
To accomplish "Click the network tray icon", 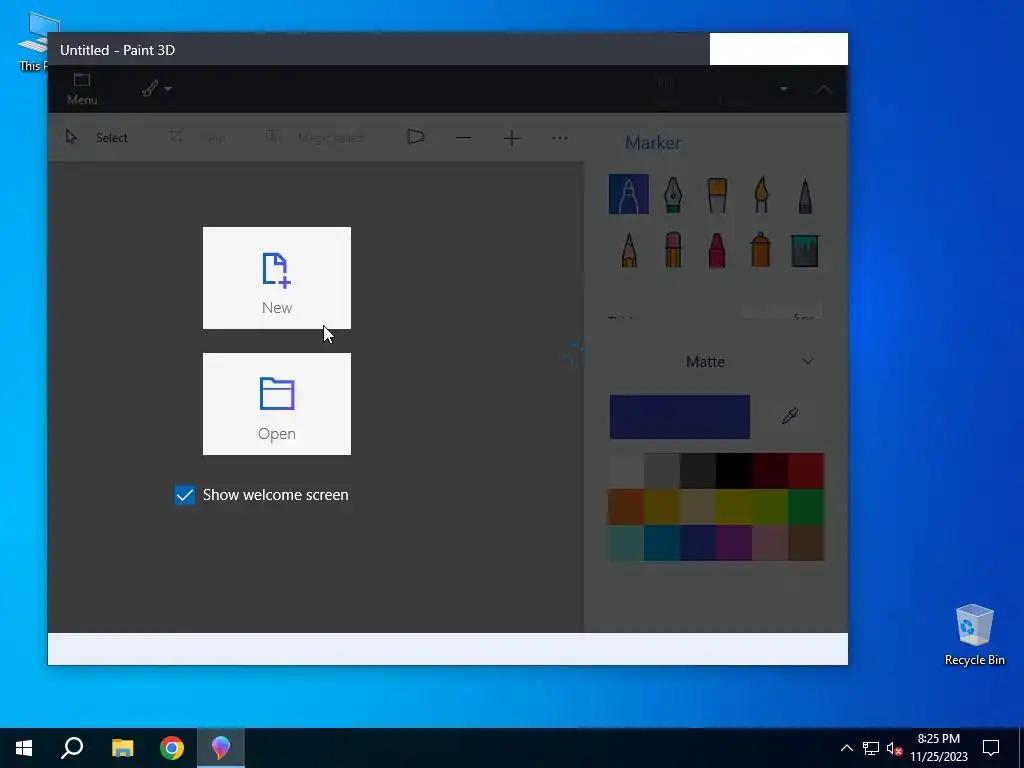I will tap(871, 748).
